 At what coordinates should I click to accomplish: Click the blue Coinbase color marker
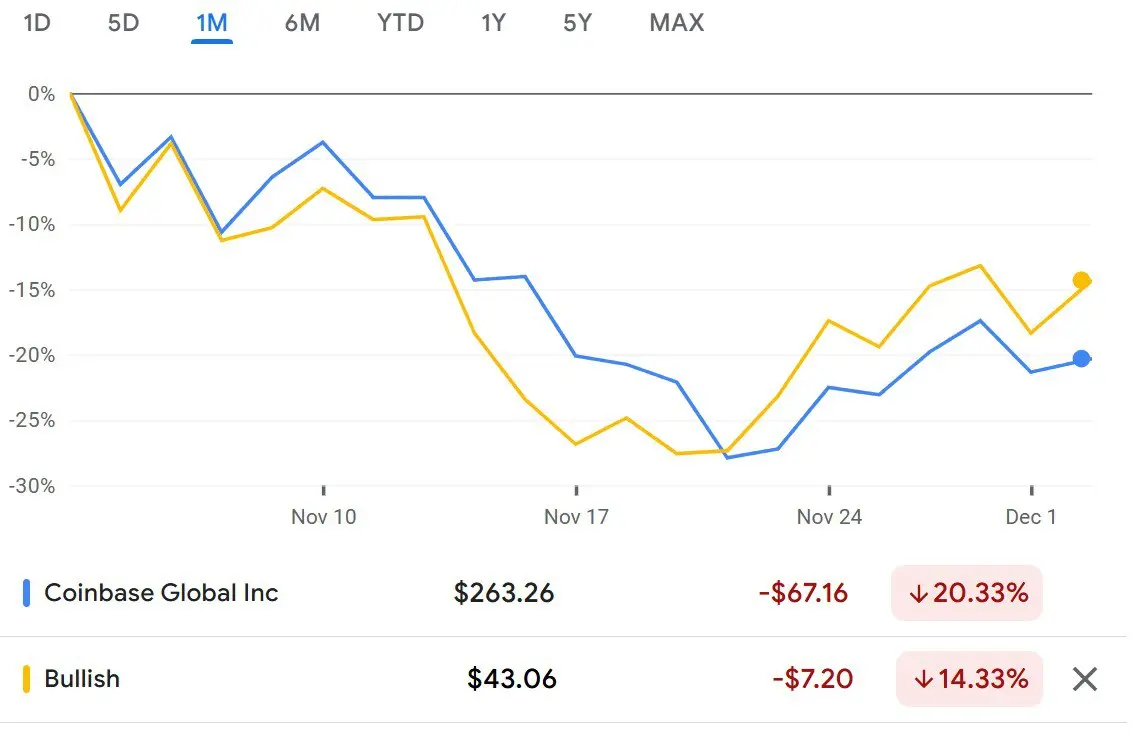pyautogui.click(x=27, y=593)
